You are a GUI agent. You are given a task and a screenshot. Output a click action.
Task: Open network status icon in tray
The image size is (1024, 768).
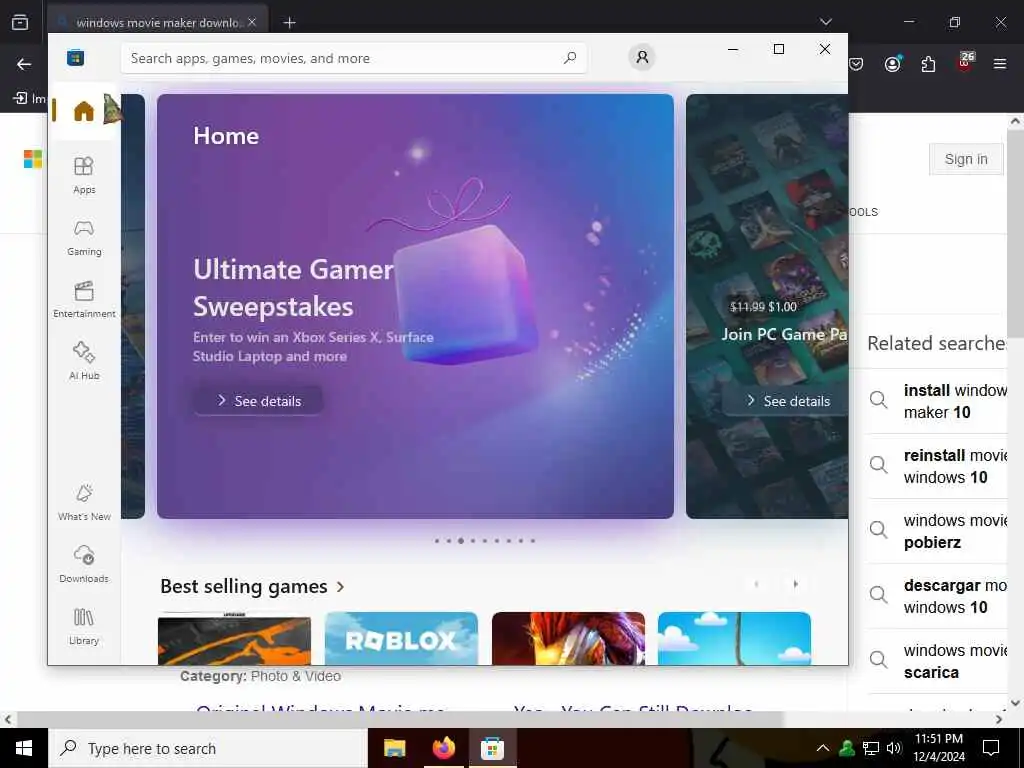pyautogui.click(x=871, y=748)
